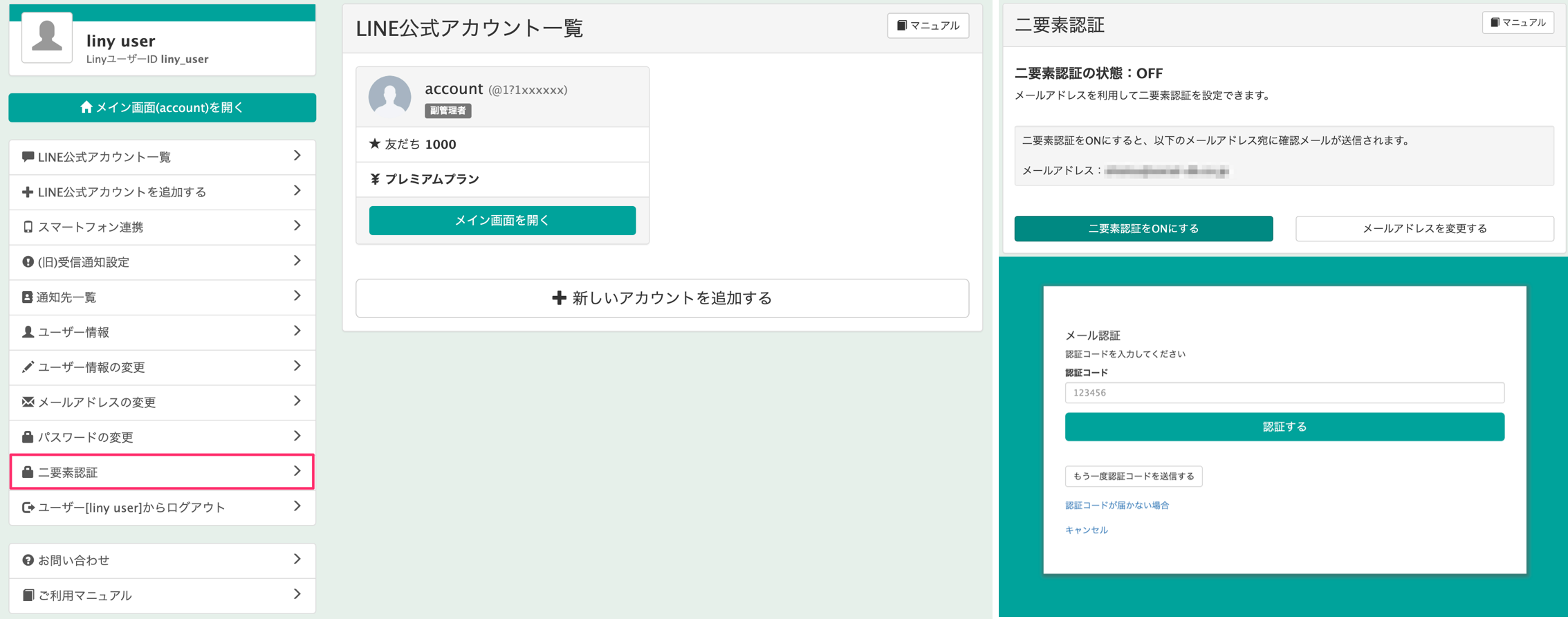Click the キャンセル link
Image resolution: width=1568 pixels, height=619 pixels.
coord(1086,530)
